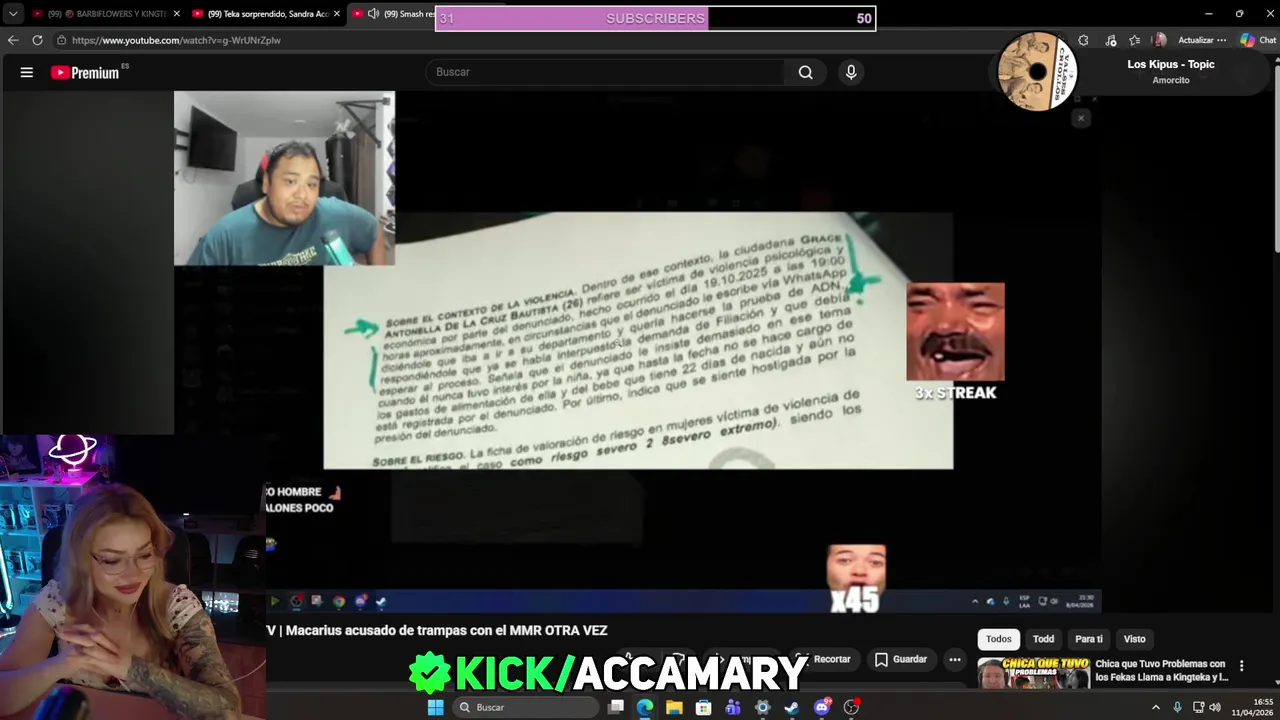Open Microsoft Edge from taskbar
Viewport: 1280px width, 720px height.
645,707
